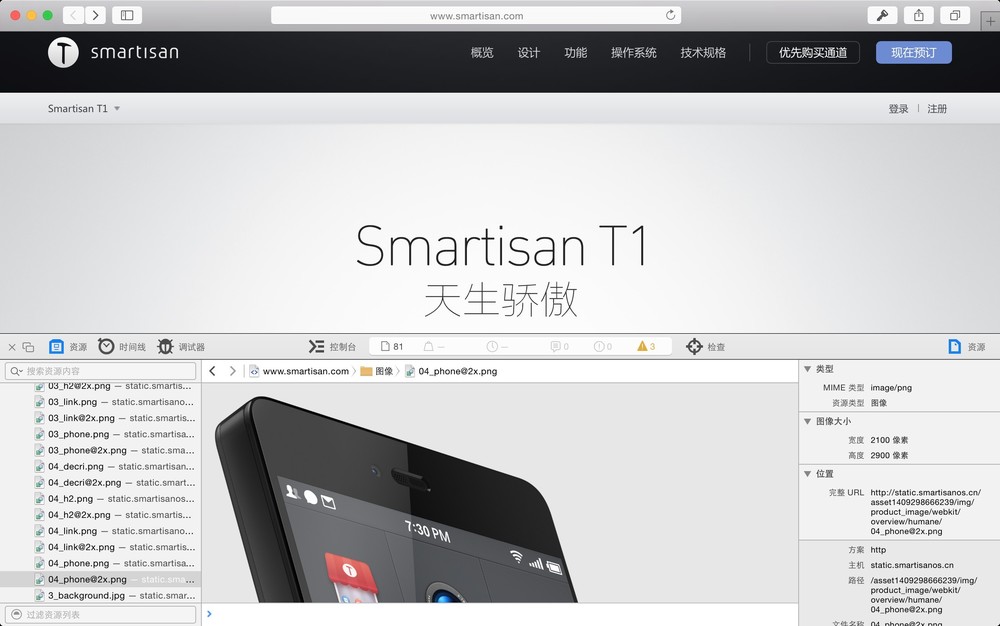Show all tabs overview in Safari
This screenshot has width=1000, height=626.
coord(955,15)
